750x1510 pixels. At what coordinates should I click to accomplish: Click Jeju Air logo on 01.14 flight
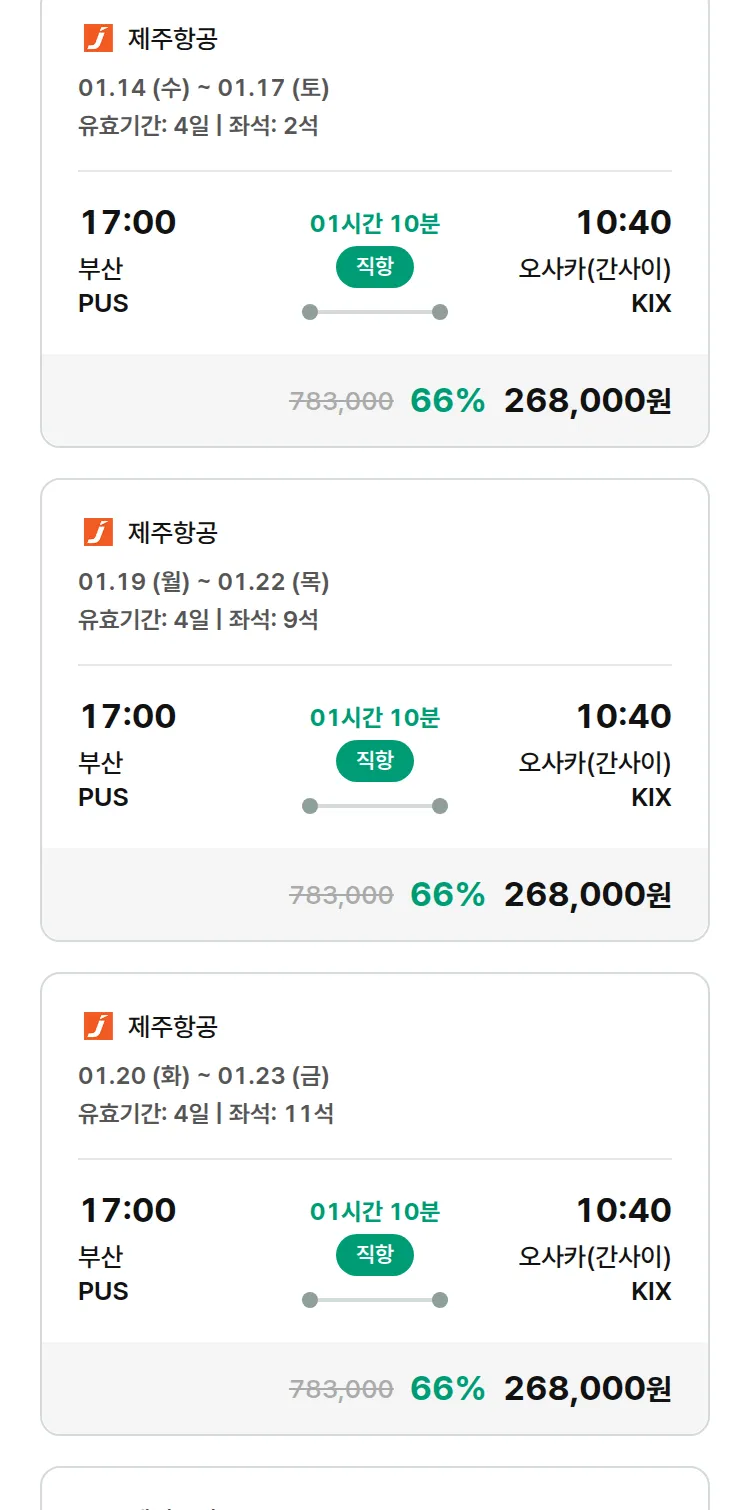[x=98, y=38]
